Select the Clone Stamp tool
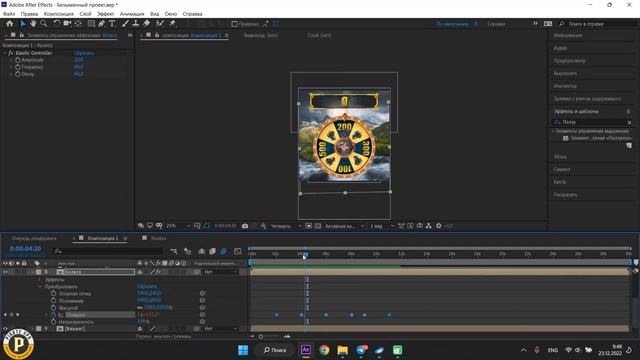Image resolution: width=640 pixels, height=360 pixels. pos(136,24)
